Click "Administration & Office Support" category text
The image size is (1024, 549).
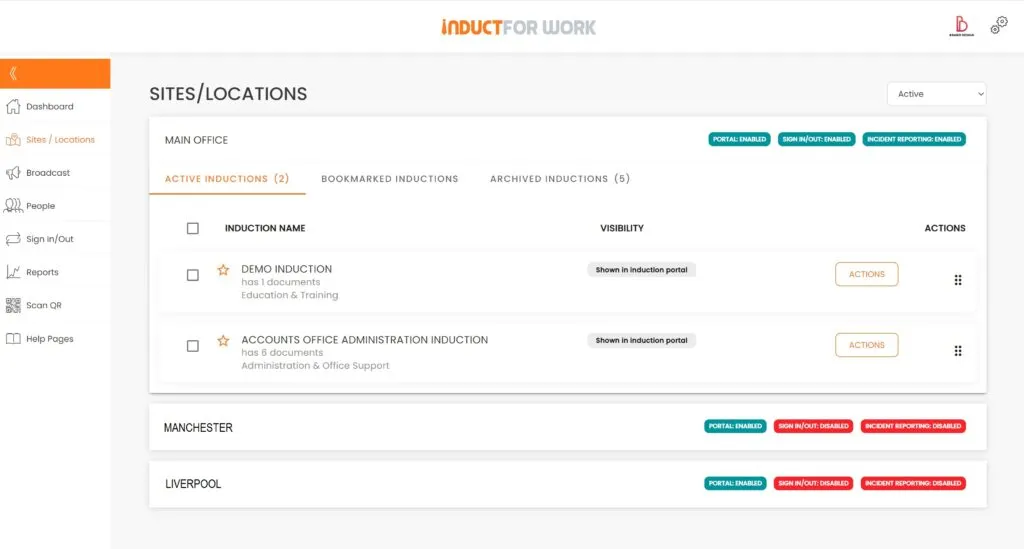315,366
